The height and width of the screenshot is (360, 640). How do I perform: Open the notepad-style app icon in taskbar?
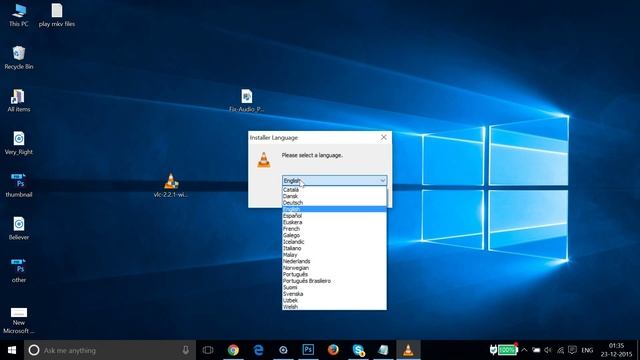(383, 350)
